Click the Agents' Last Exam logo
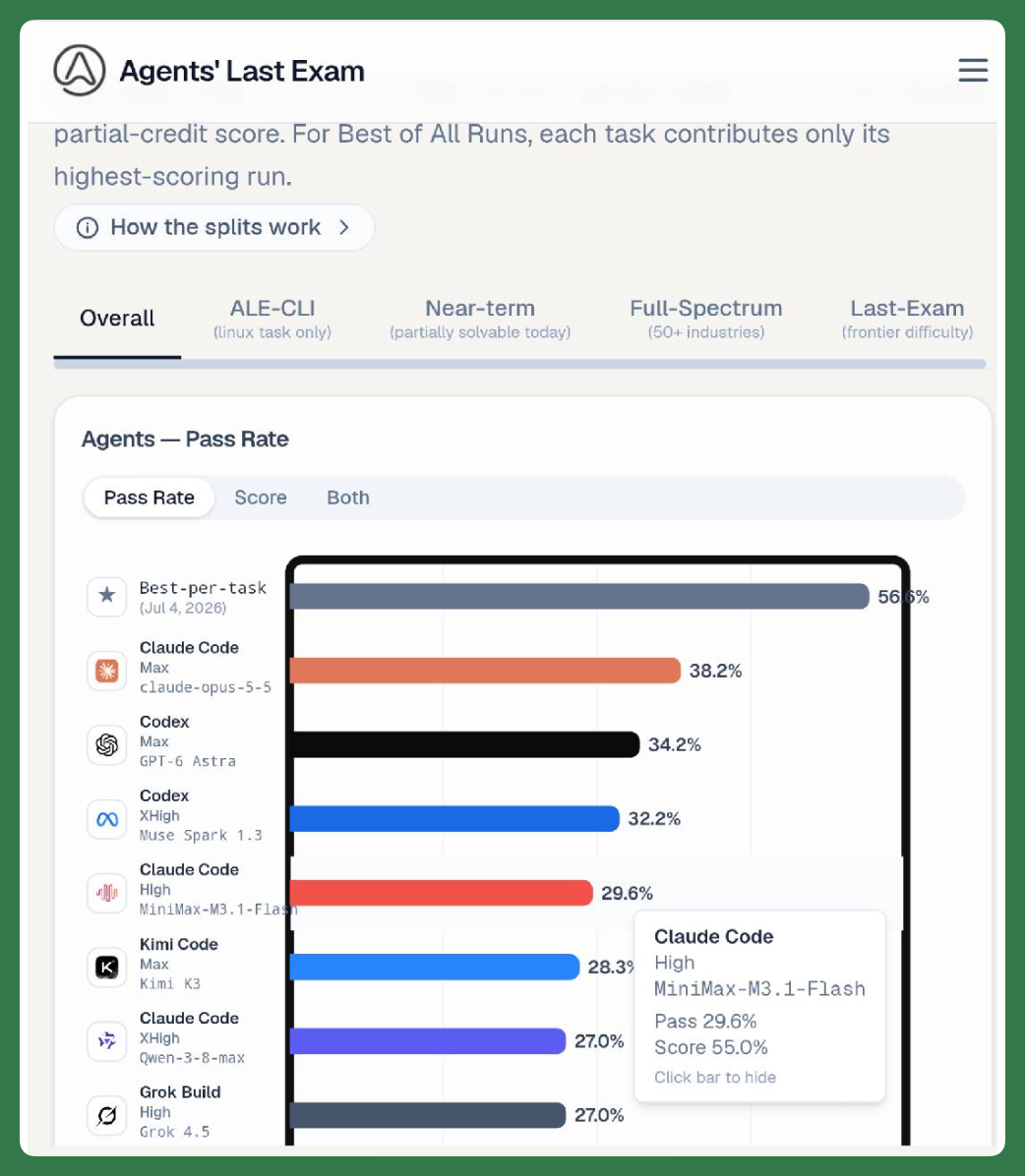The height and width of the screenshot is (1176, 1025). click(80, 71)
